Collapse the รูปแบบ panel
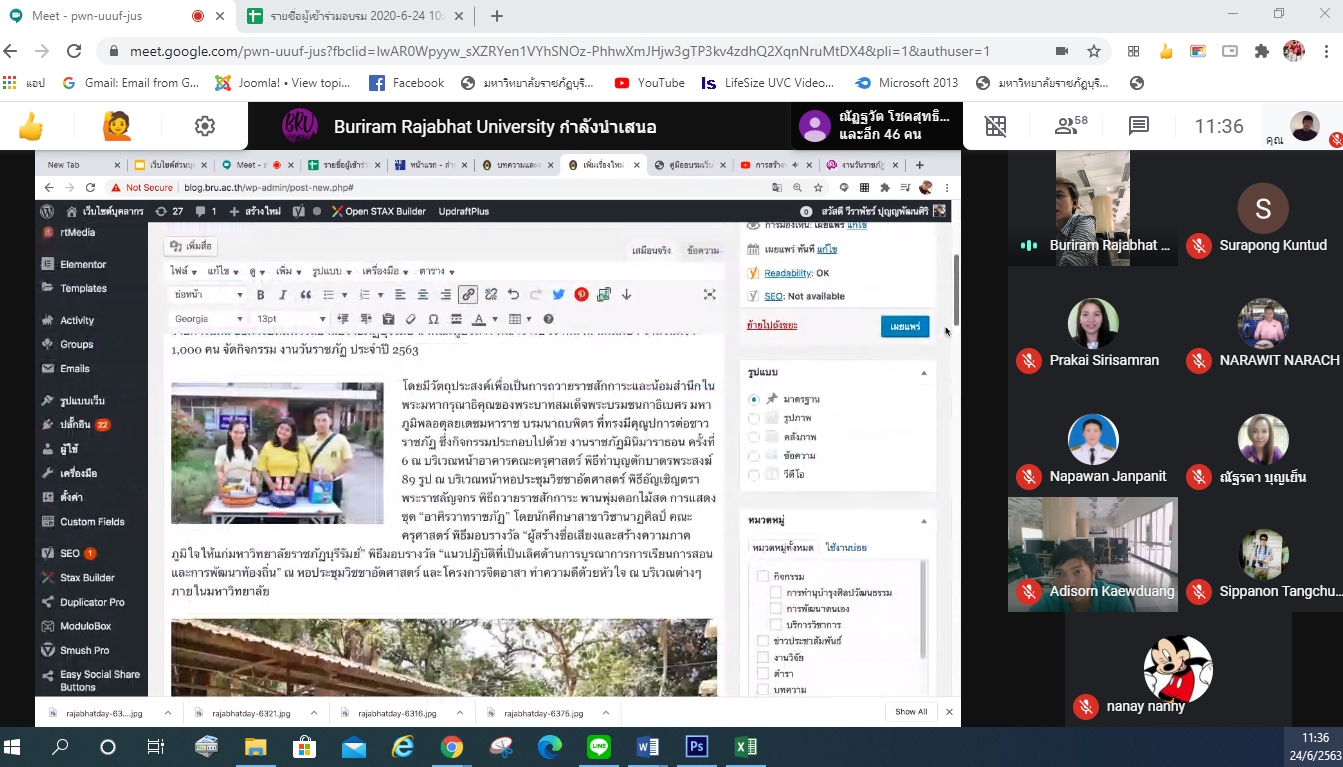This screenshot has height=767, width=1343. point(923,373)
